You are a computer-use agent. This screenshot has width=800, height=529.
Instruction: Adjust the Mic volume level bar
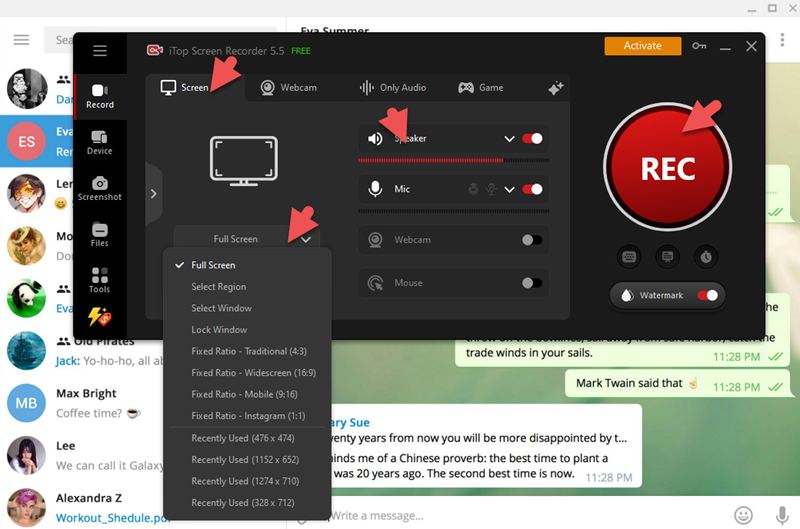coord(454,211)
